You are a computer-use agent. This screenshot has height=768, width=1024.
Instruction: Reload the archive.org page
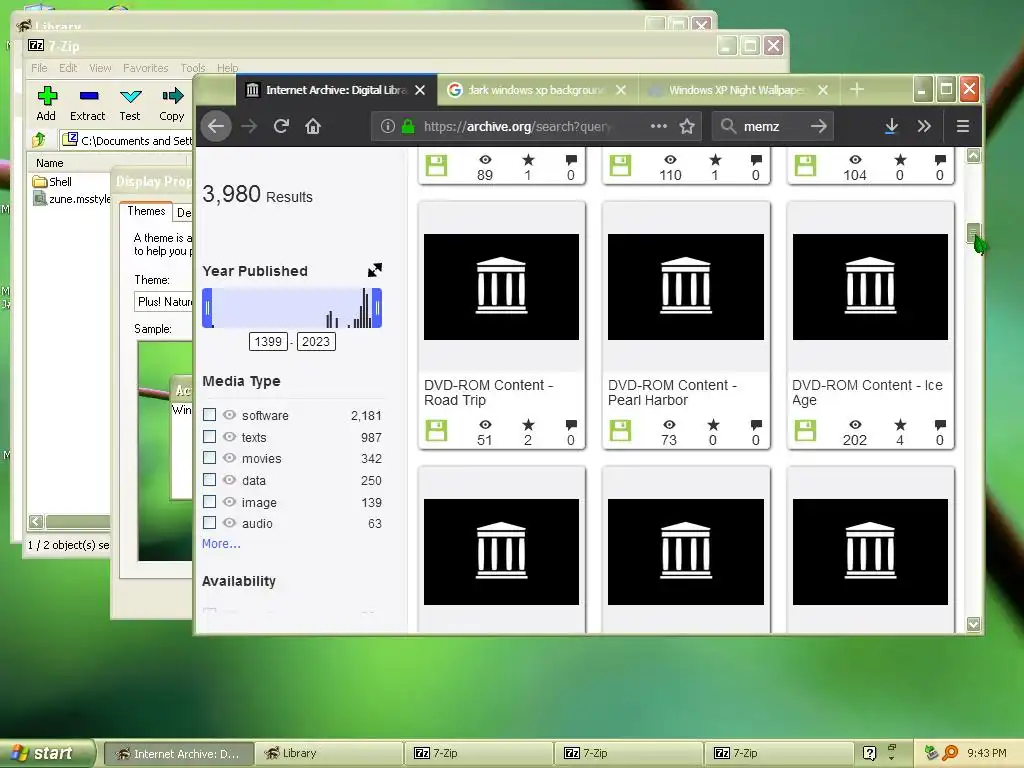pos(281,126)
